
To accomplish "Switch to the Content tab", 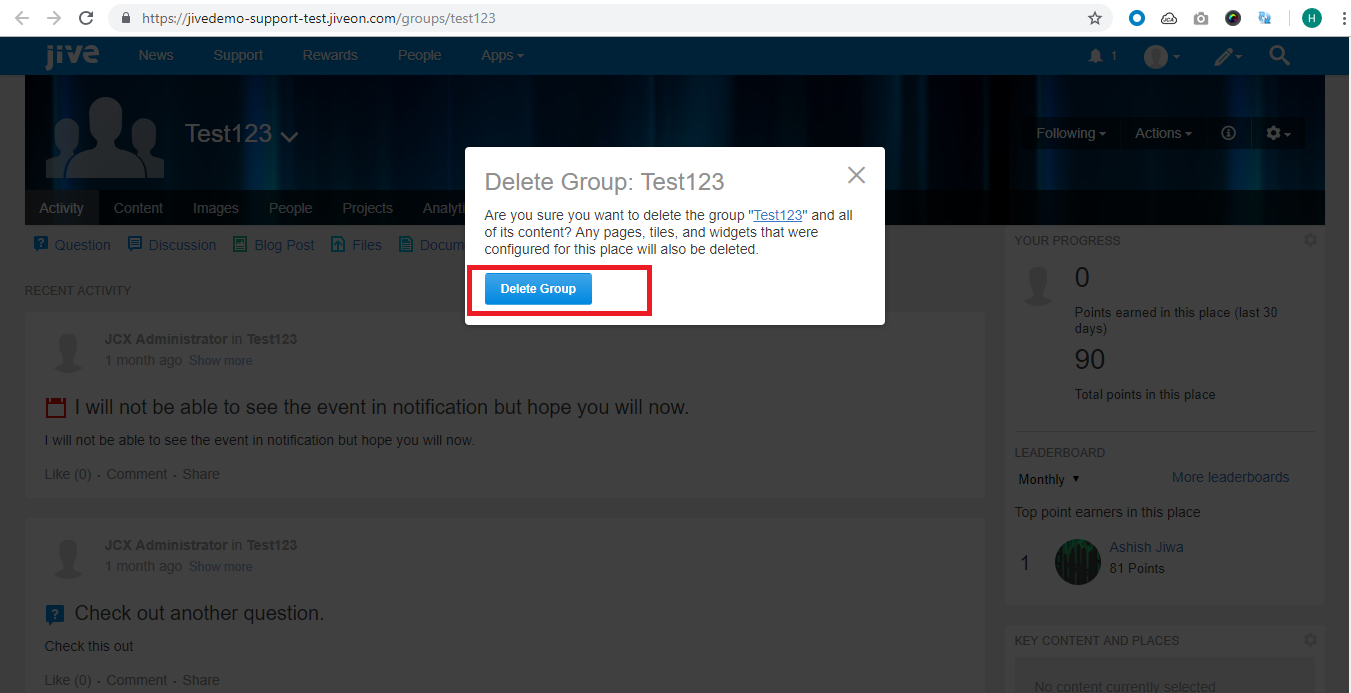I will point(138,208).
